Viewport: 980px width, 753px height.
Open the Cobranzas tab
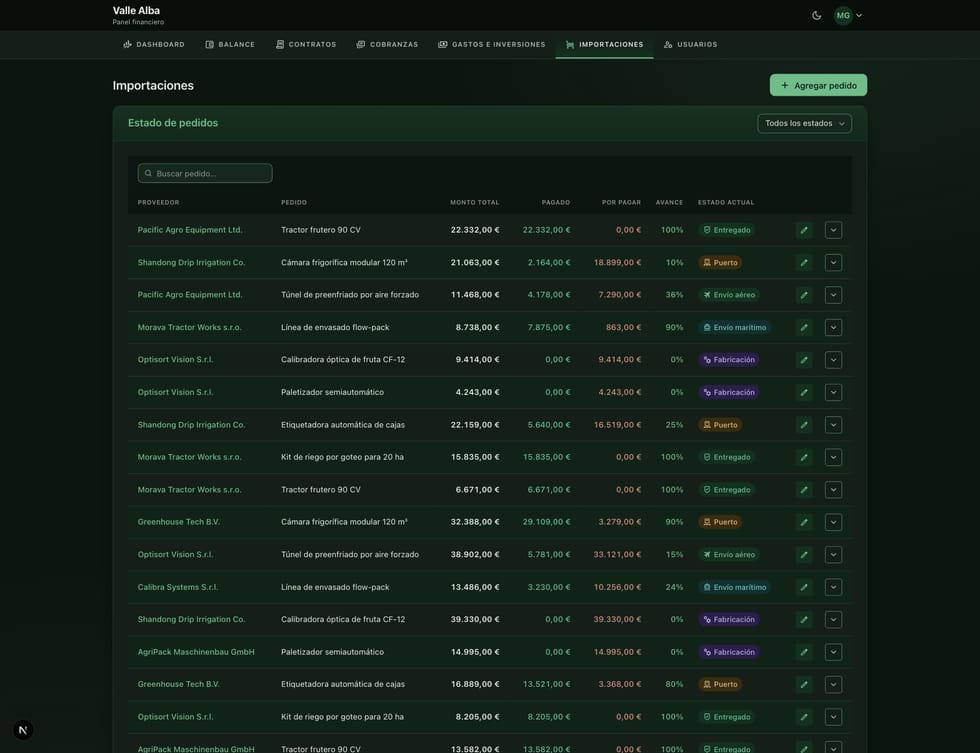point(388,44)
